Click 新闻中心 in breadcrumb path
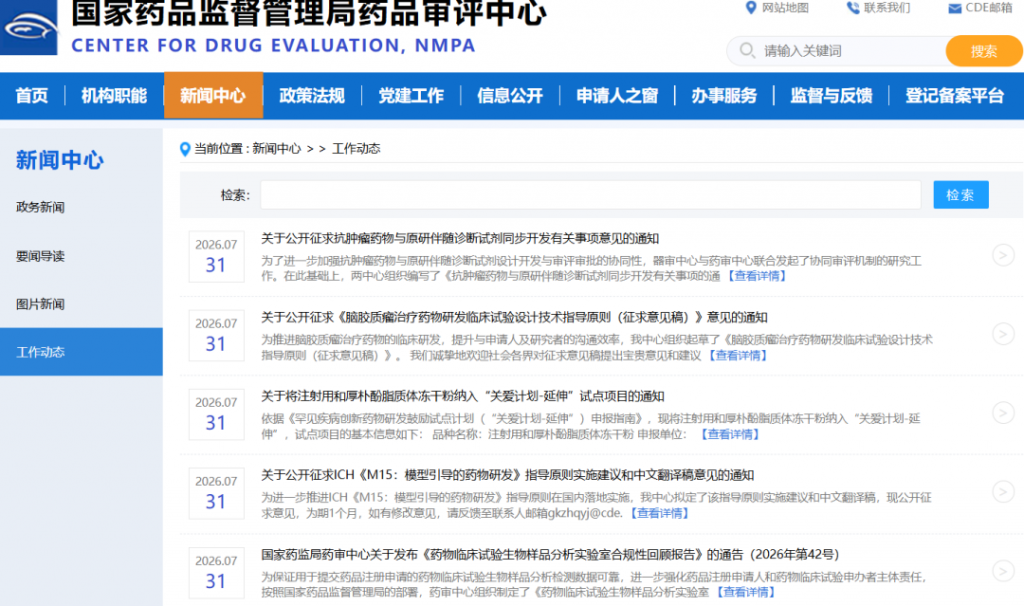Viewport: 1024px width, 606px height. click(x=276, y=149)
